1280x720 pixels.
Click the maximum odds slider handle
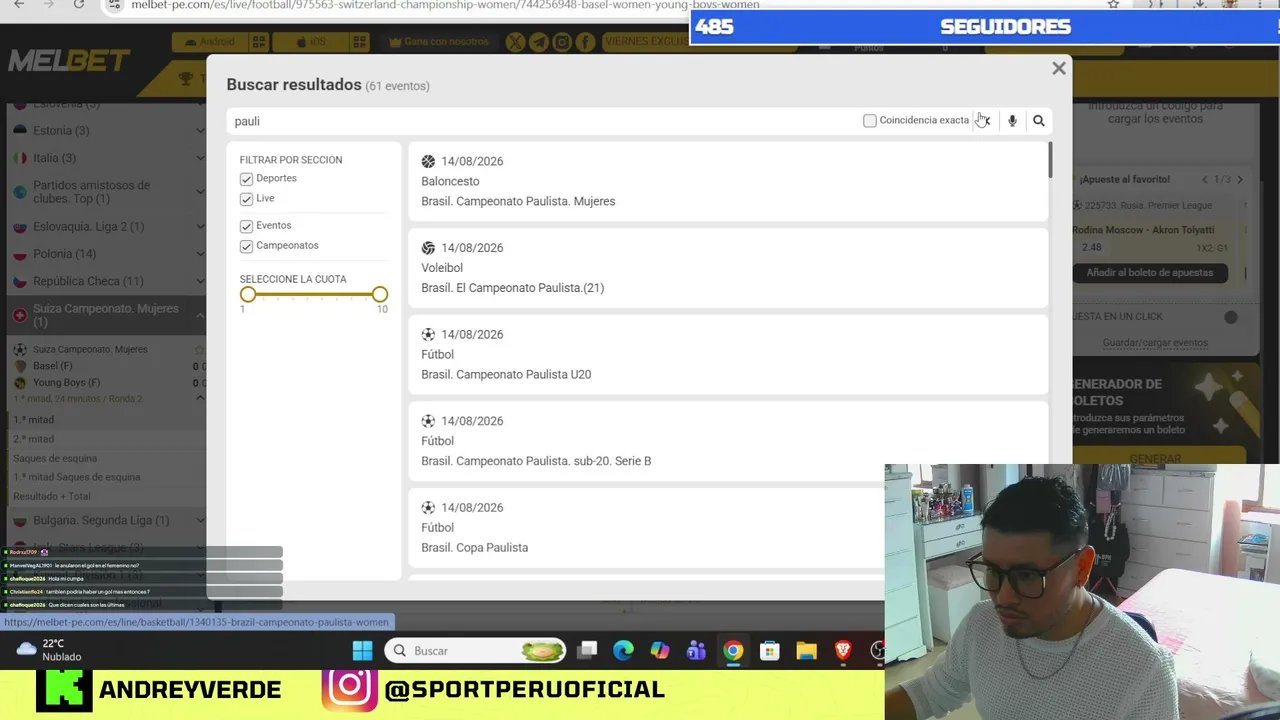point(380,294)
